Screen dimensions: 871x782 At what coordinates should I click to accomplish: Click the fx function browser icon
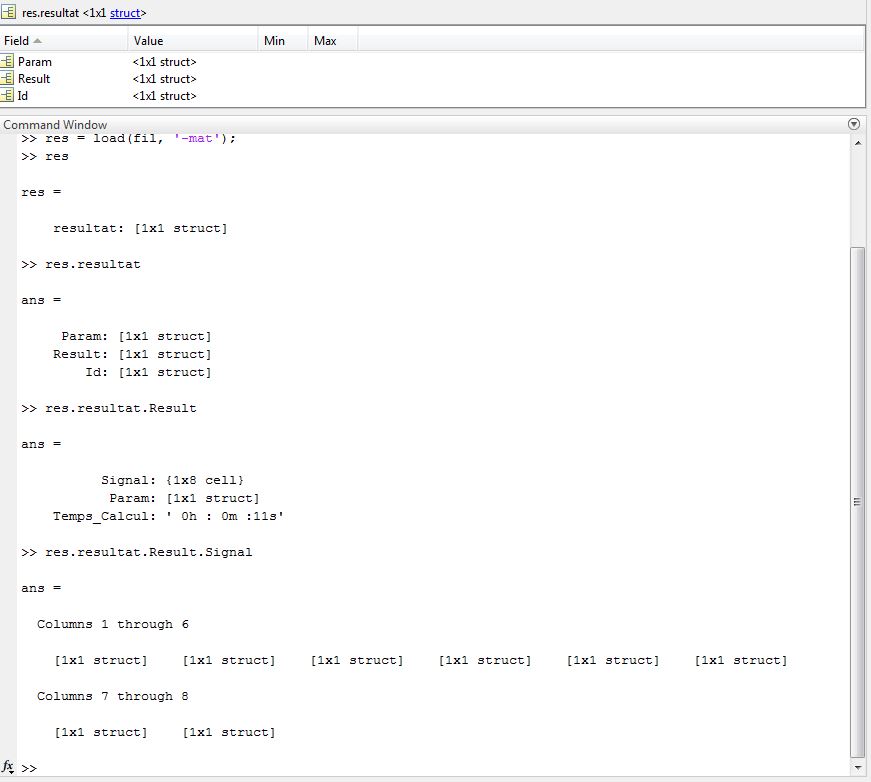[7, 766]
